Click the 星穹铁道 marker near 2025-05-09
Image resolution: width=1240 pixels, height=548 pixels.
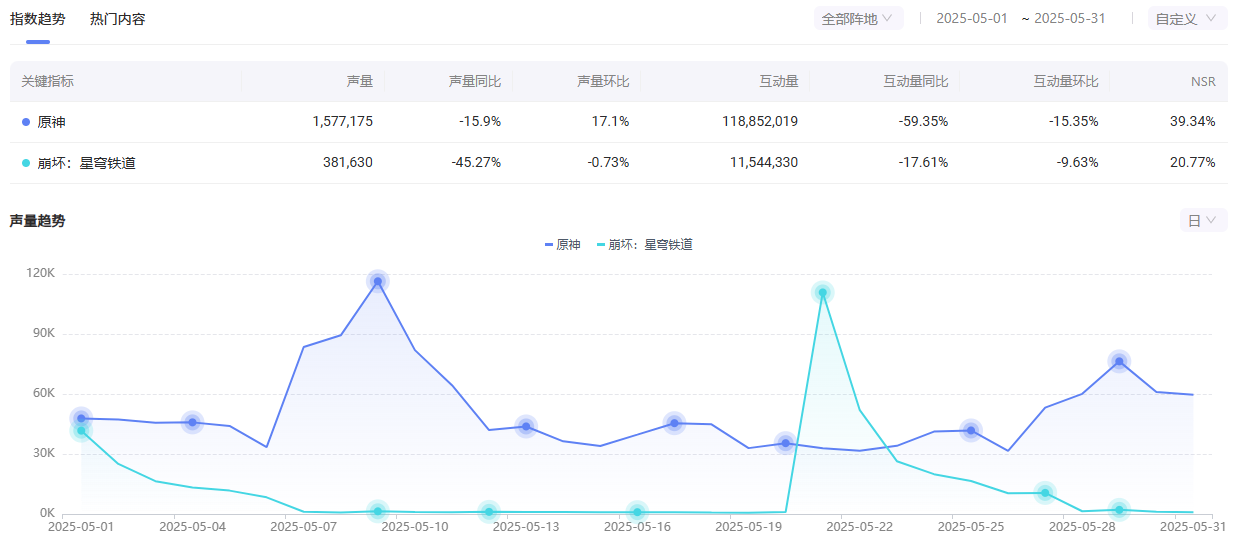pos(377,511)
